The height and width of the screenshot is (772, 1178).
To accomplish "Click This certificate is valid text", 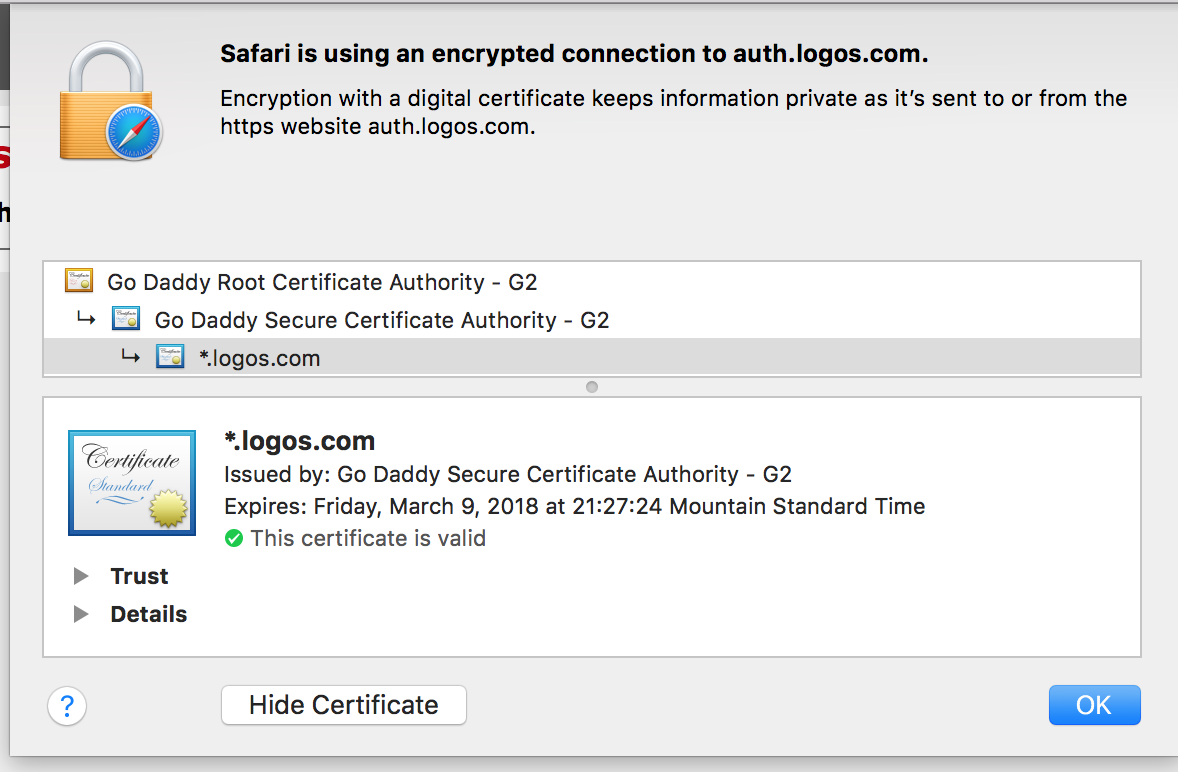I will (368, 538).
